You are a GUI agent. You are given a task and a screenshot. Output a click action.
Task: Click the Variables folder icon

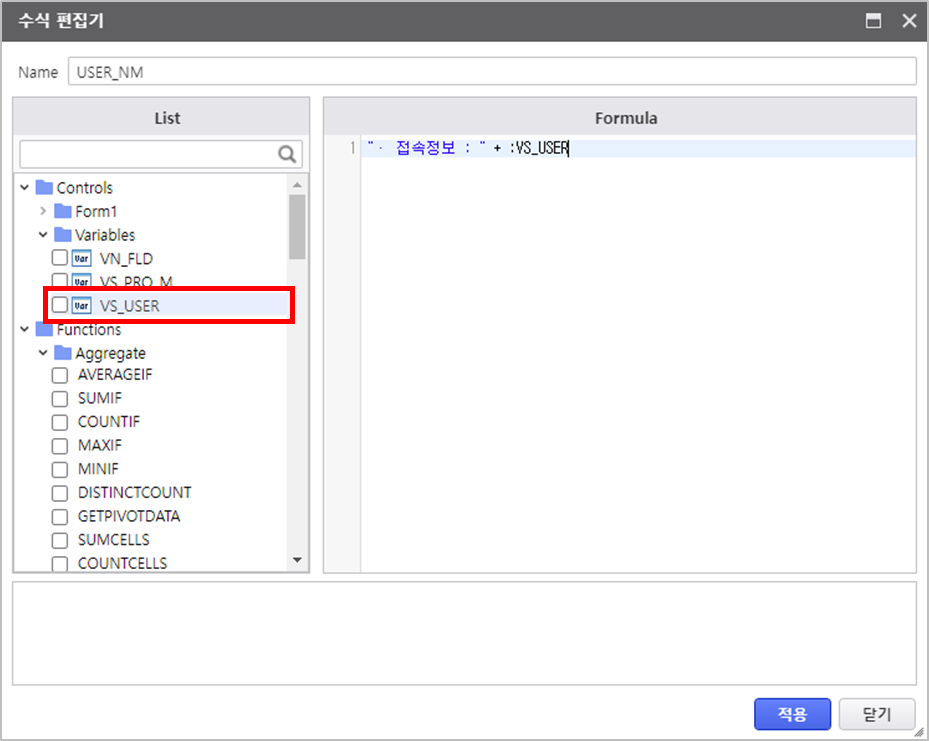click(63, 235)
